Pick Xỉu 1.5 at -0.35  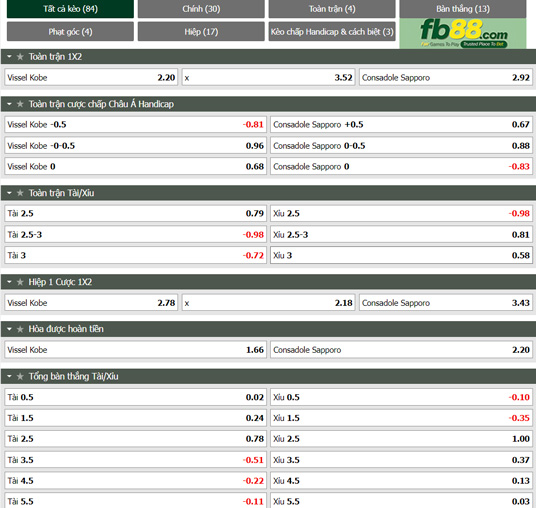click(x=401, y=418)
